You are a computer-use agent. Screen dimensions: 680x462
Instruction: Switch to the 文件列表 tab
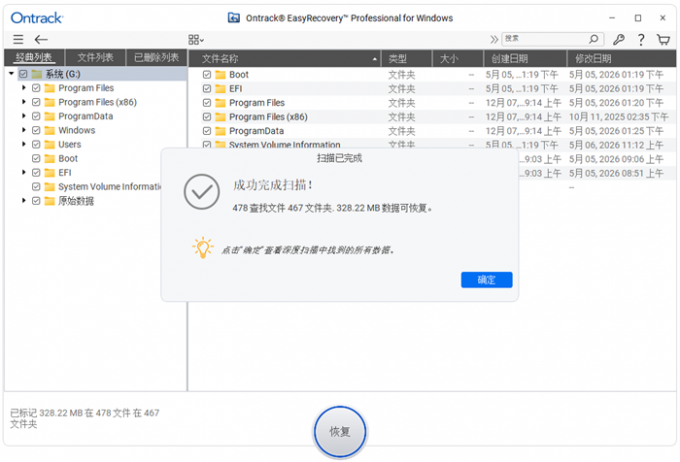point(95,57)
